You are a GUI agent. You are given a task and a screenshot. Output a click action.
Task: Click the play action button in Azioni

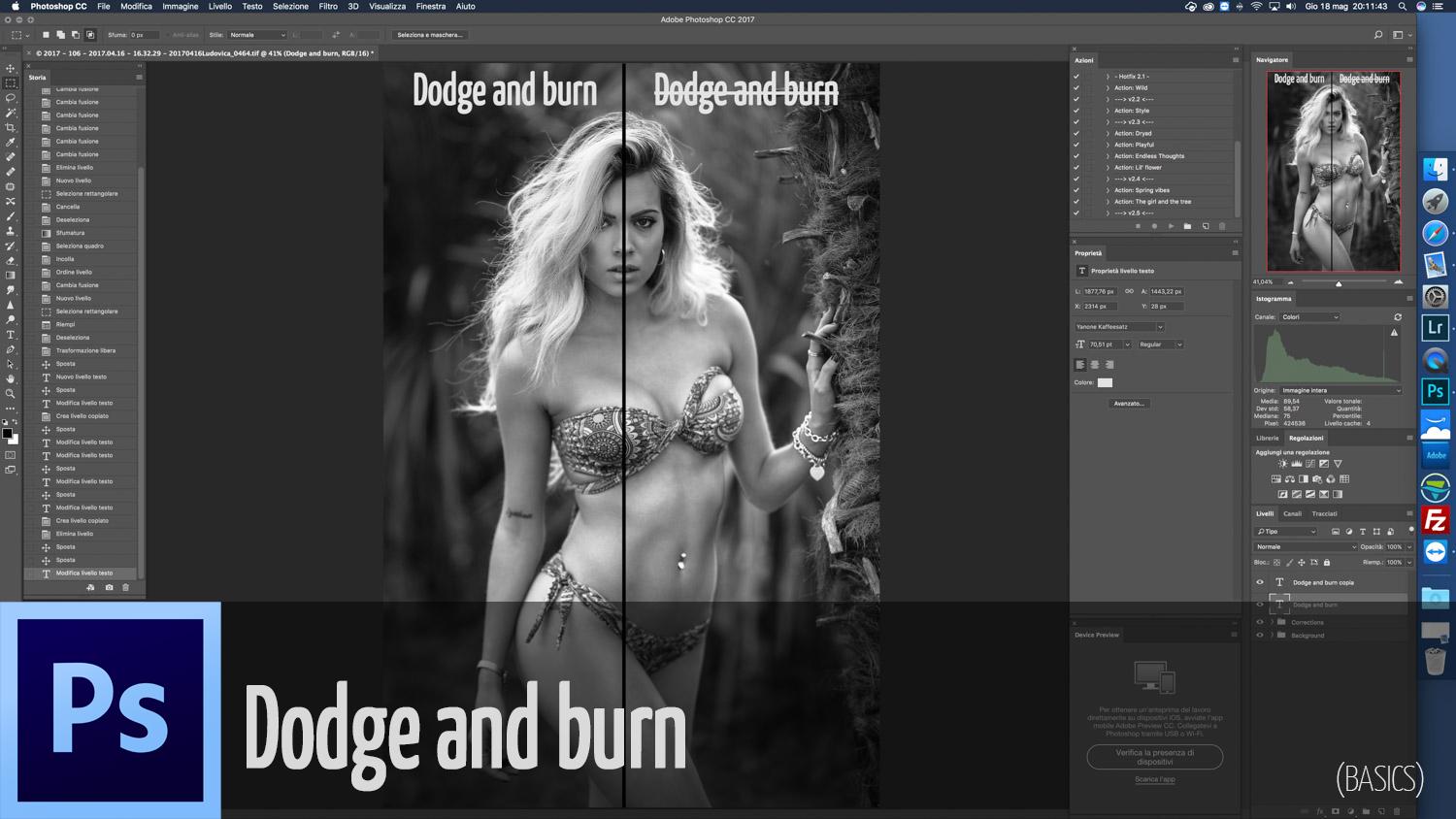click(1171, 226)
